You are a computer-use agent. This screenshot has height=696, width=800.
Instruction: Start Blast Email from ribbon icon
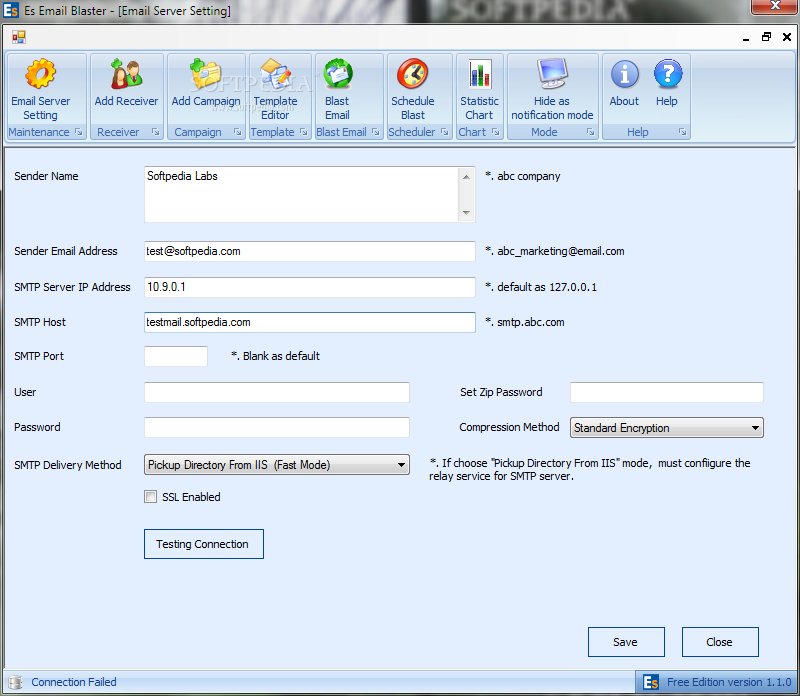pos(337,73)
